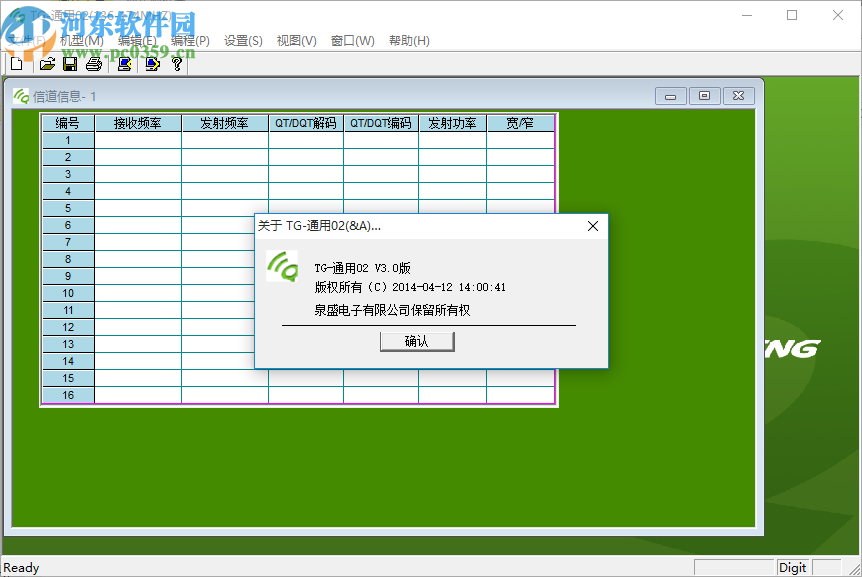The height and width of the screenshot is (577, 862).
Task: Select channel row 1 header
Action: click(x=68, y=140)
